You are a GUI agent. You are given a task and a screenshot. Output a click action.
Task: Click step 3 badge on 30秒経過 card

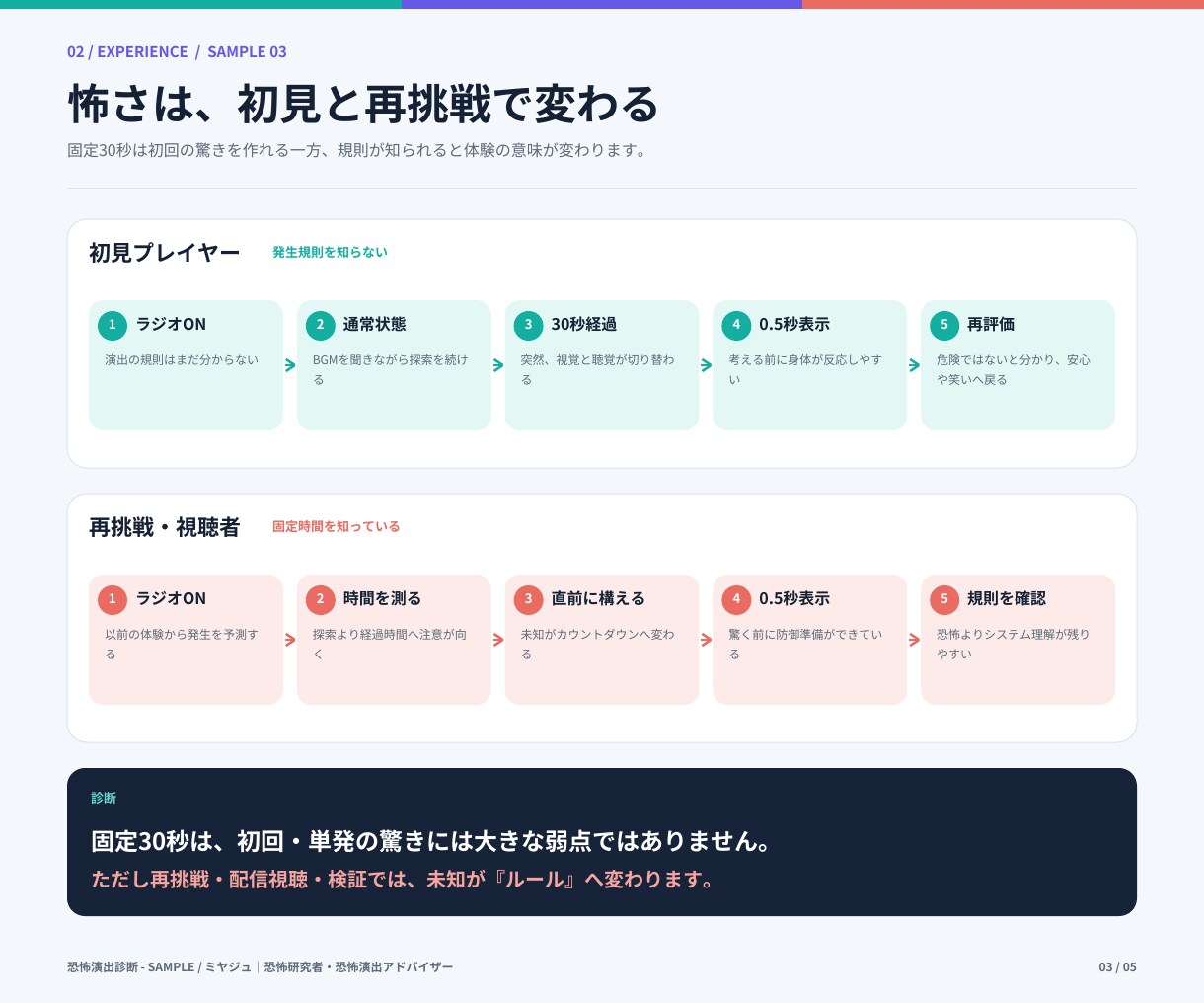(528, 325)
